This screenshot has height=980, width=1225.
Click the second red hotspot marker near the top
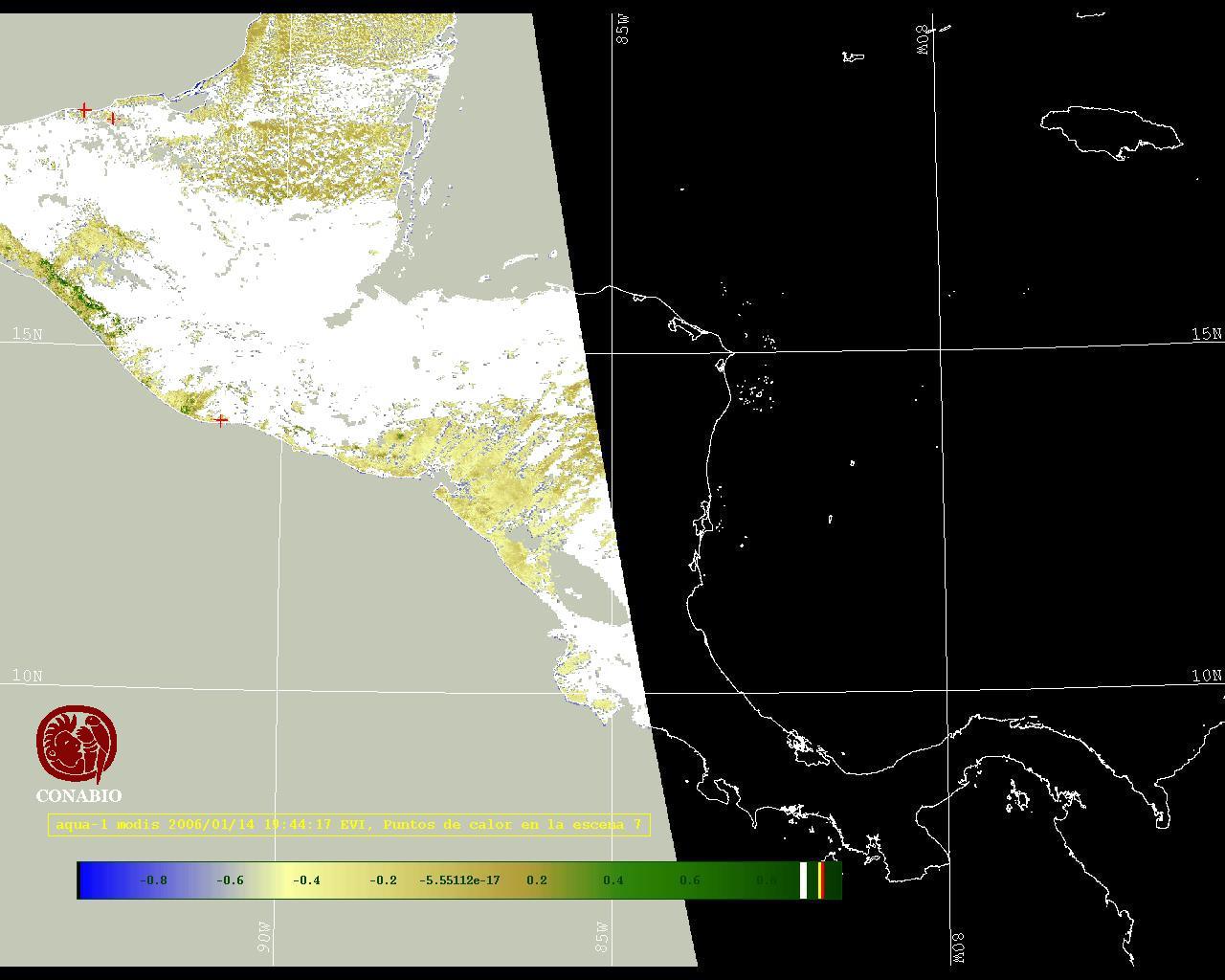tap(113, 119)
